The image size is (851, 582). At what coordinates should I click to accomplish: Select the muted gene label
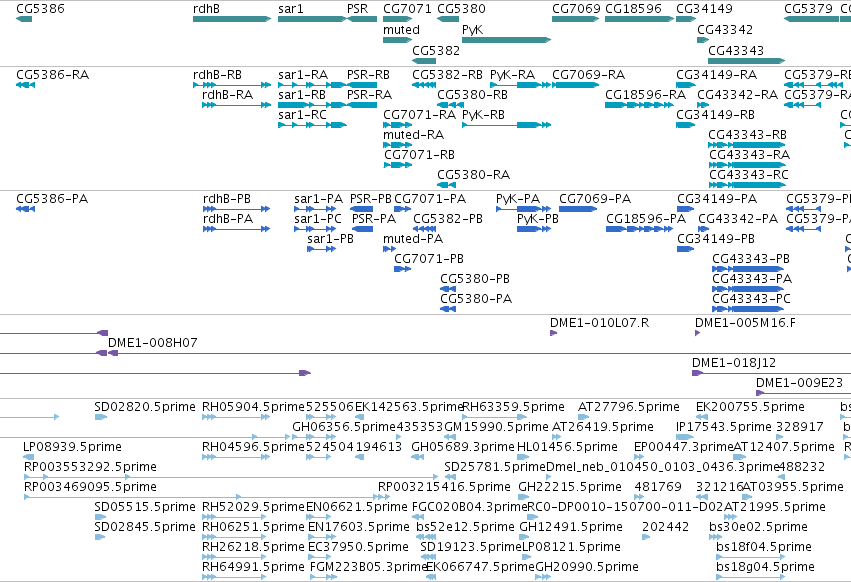pyautogui.click(x=401, y=29)
